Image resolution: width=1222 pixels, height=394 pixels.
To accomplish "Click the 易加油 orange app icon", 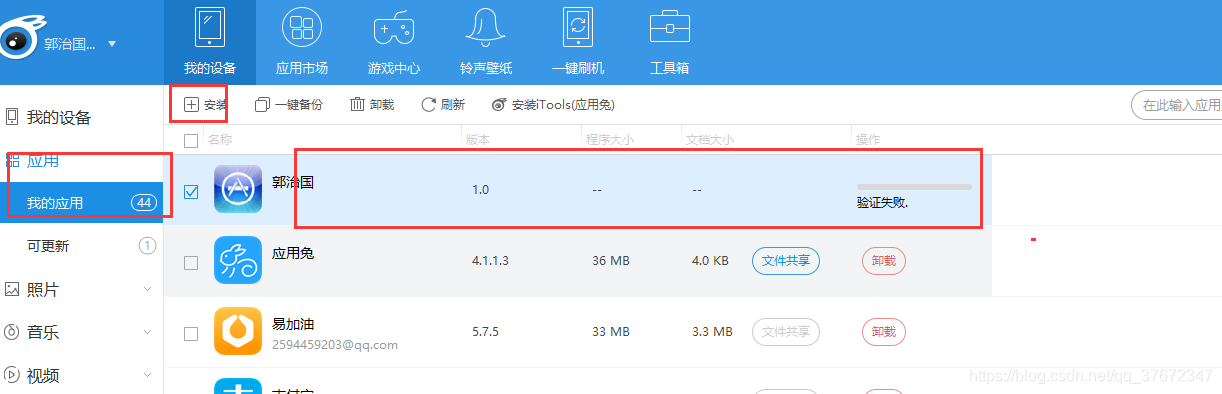I will pyautogui.click(x=238, y=331).
